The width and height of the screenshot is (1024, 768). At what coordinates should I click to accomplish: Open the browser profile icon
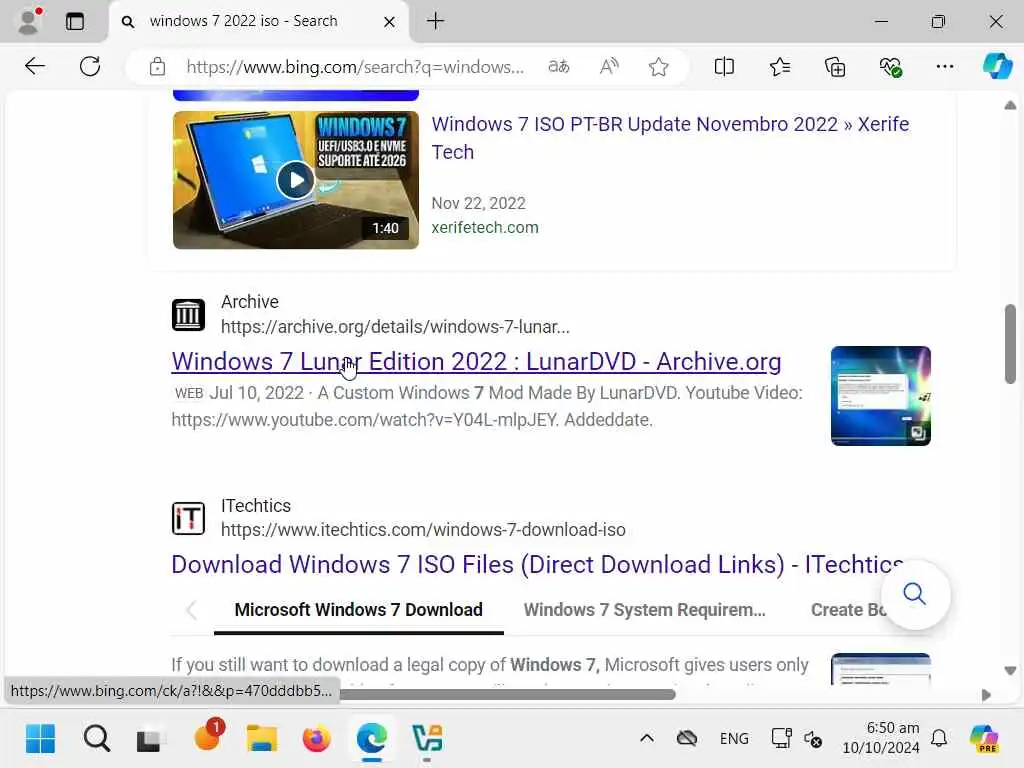point(29,21)
